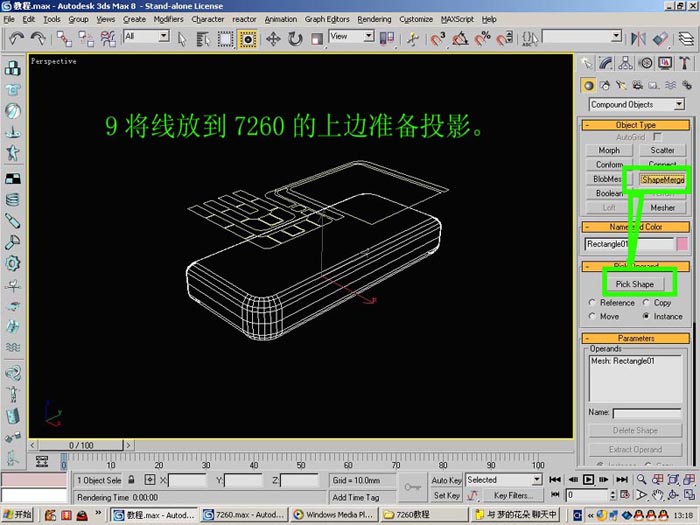Click the ShapeMerge button

pyautogui.click(x=662, y=179)
